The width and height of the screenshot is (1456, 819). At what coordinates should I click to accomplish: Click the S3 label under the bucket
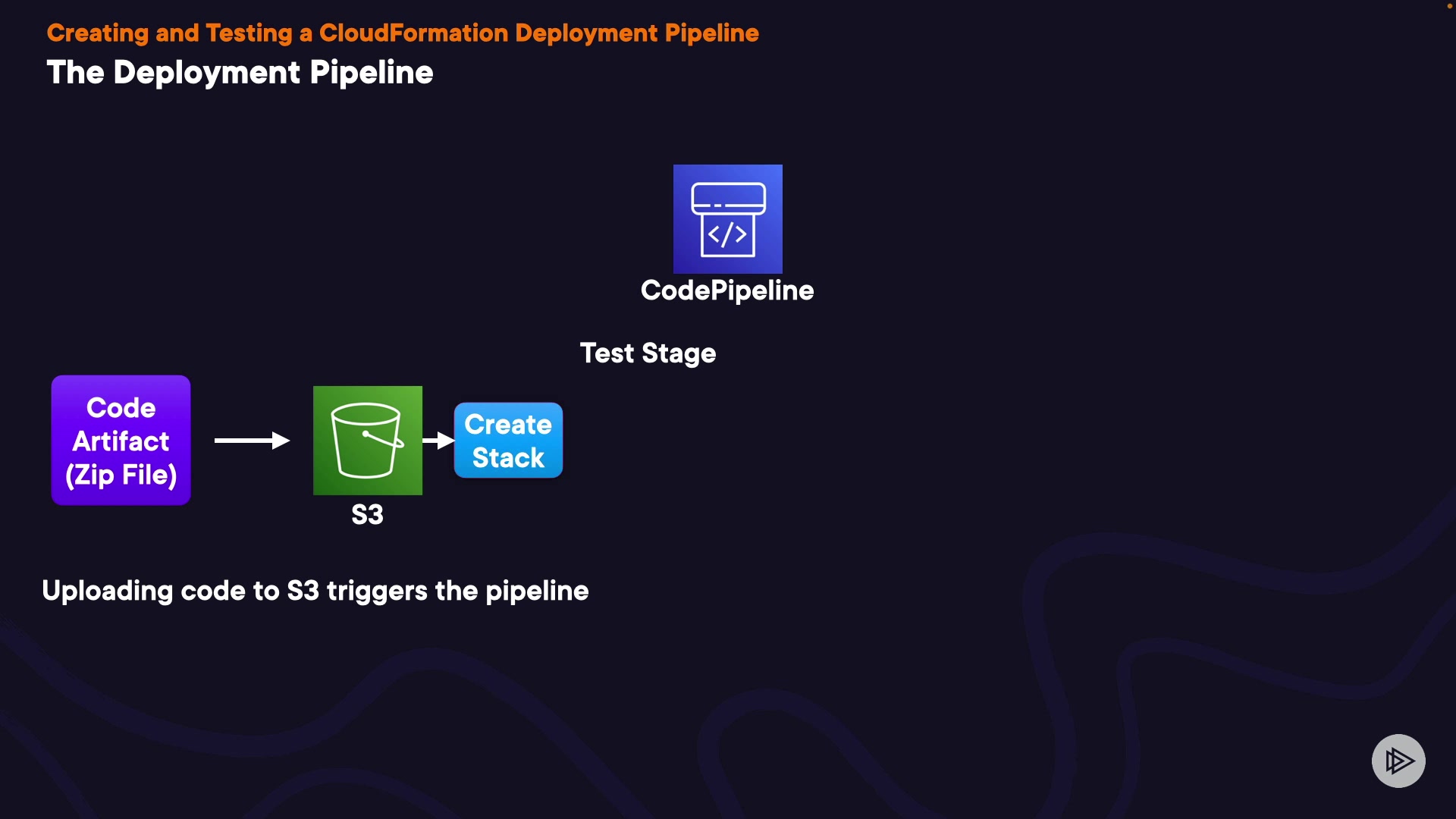(367, 515)
